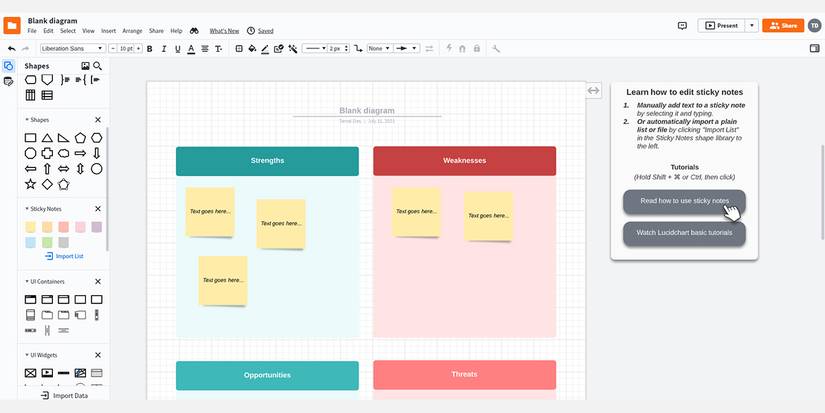Open the fill color bucket tool
Viewport: 825px width, 413px height.
point(252,48)
